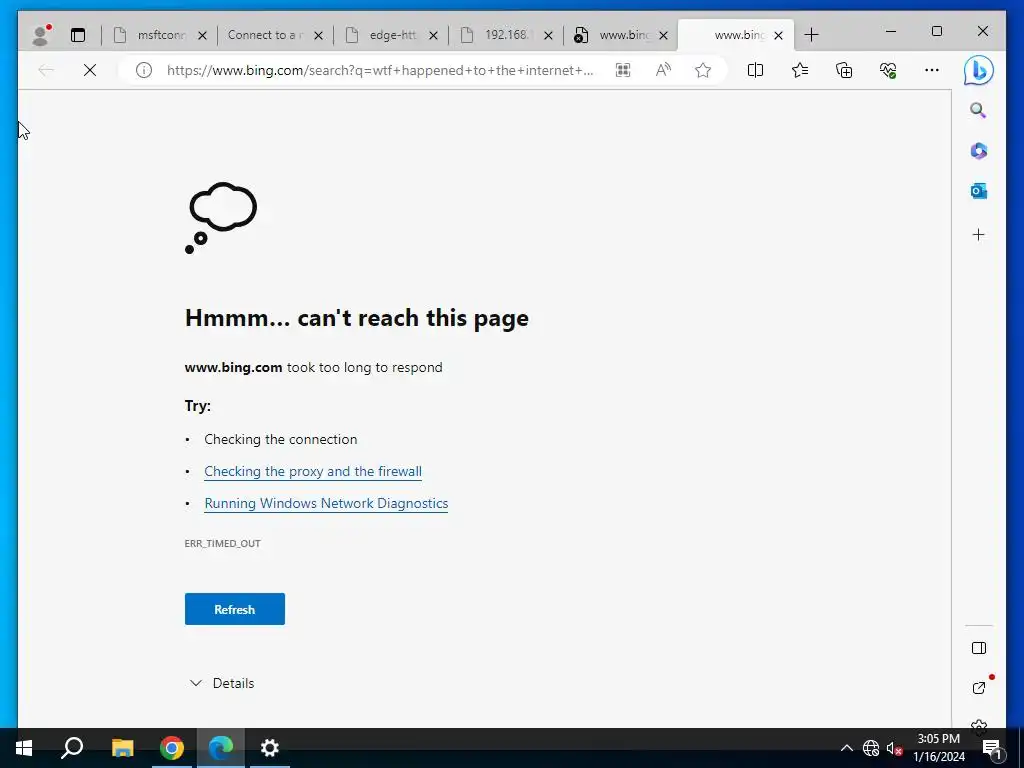Stop loading the page with X button
Viewport: 1024px width, 768px height.
click(x=90, y=70)
